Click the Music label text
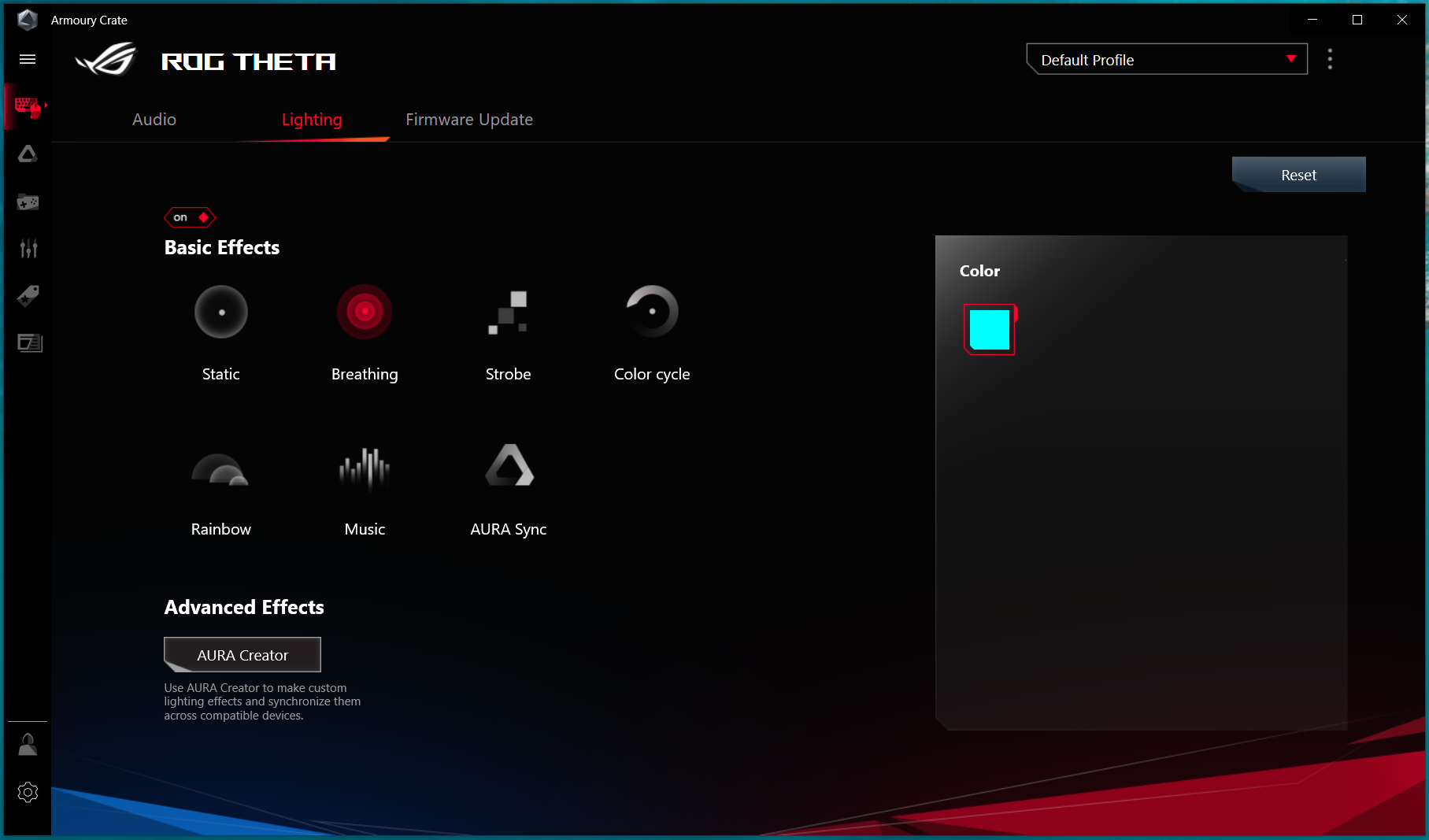 tap(365, 530)
